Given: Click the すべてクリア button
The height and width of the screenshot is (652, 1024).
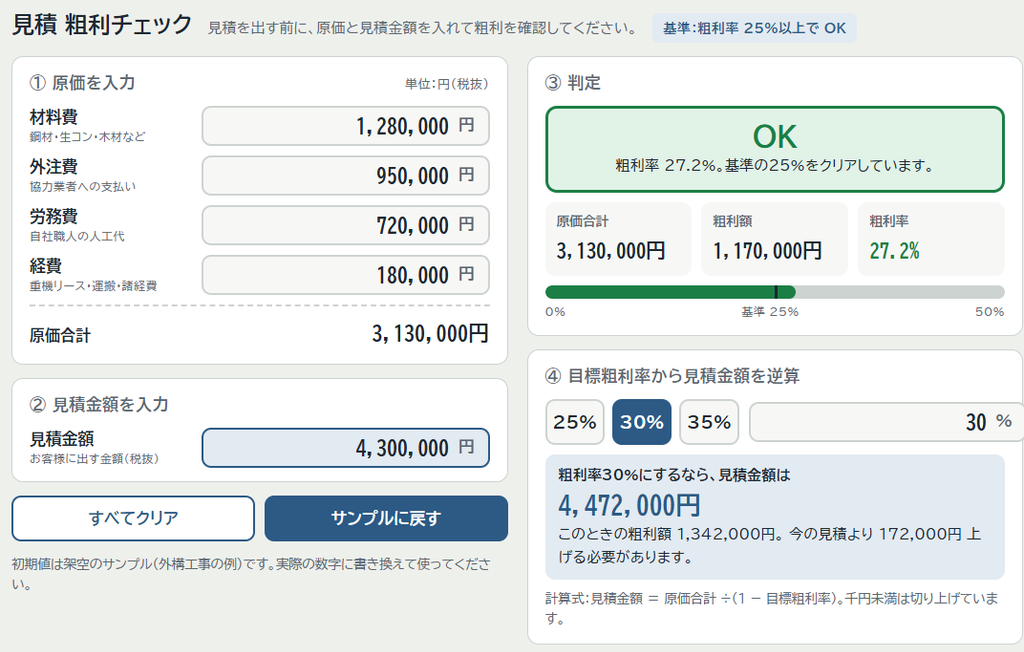Looking at the screenshot, I should click(x=133, y=518).
